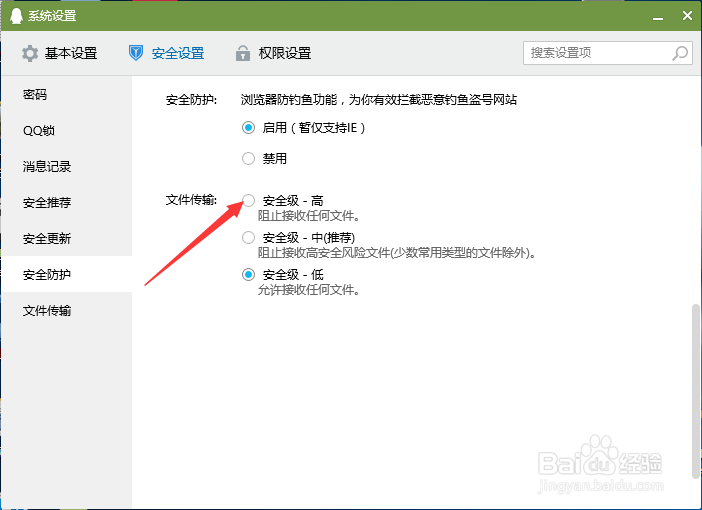Click the 浏览器防钓鱼功能 description text
This screenshot has width=702, height=510.
379,99
